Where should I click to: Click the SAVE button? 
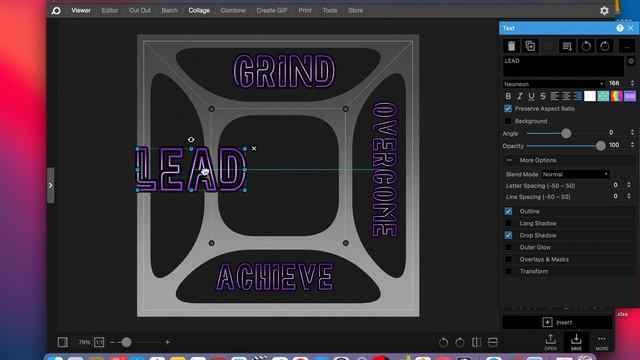(576, 342)
